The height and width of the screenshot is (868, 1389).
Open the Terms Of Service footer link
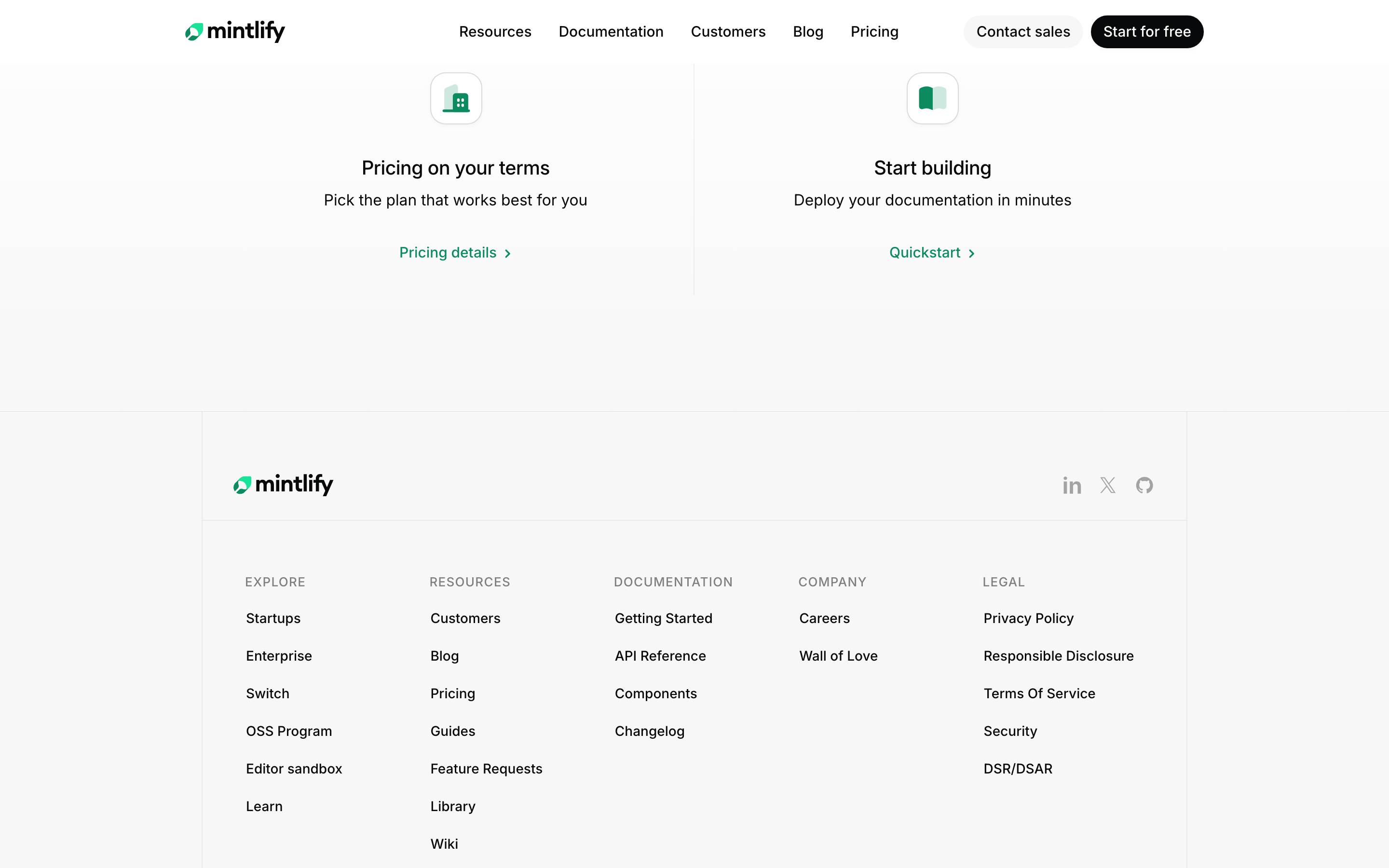[1039, 693]
